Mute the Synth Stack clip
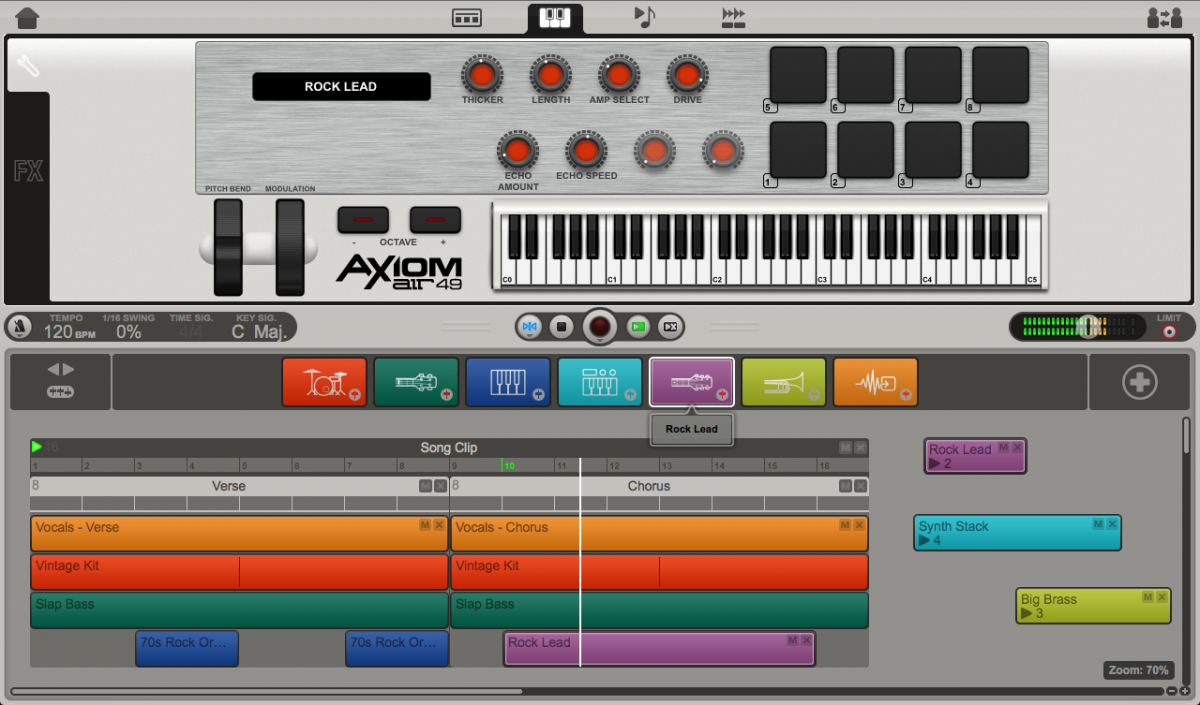 click(1098, 524)
